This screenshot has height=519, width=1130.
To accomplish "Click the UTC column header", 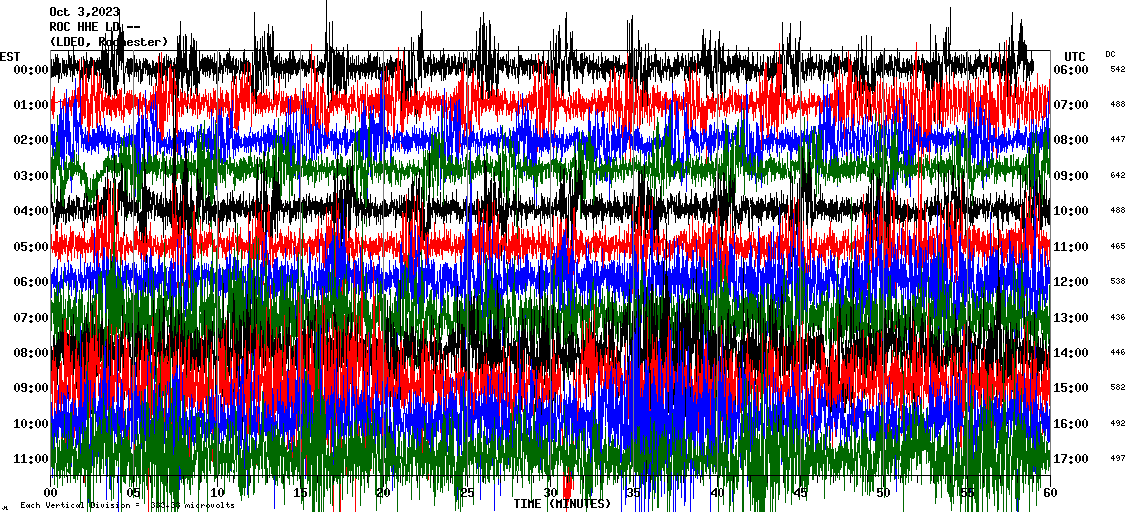I will pyautogui.click(x=1074, y=56).
